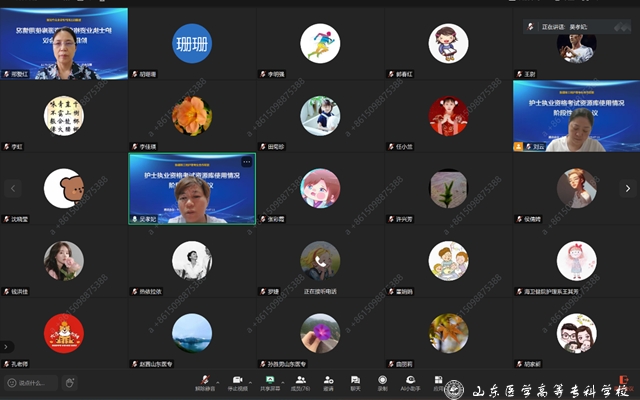Click name label under pink doll girl avatar
Image resolution: width=640 pixels, height=400 pixels.
551,291
